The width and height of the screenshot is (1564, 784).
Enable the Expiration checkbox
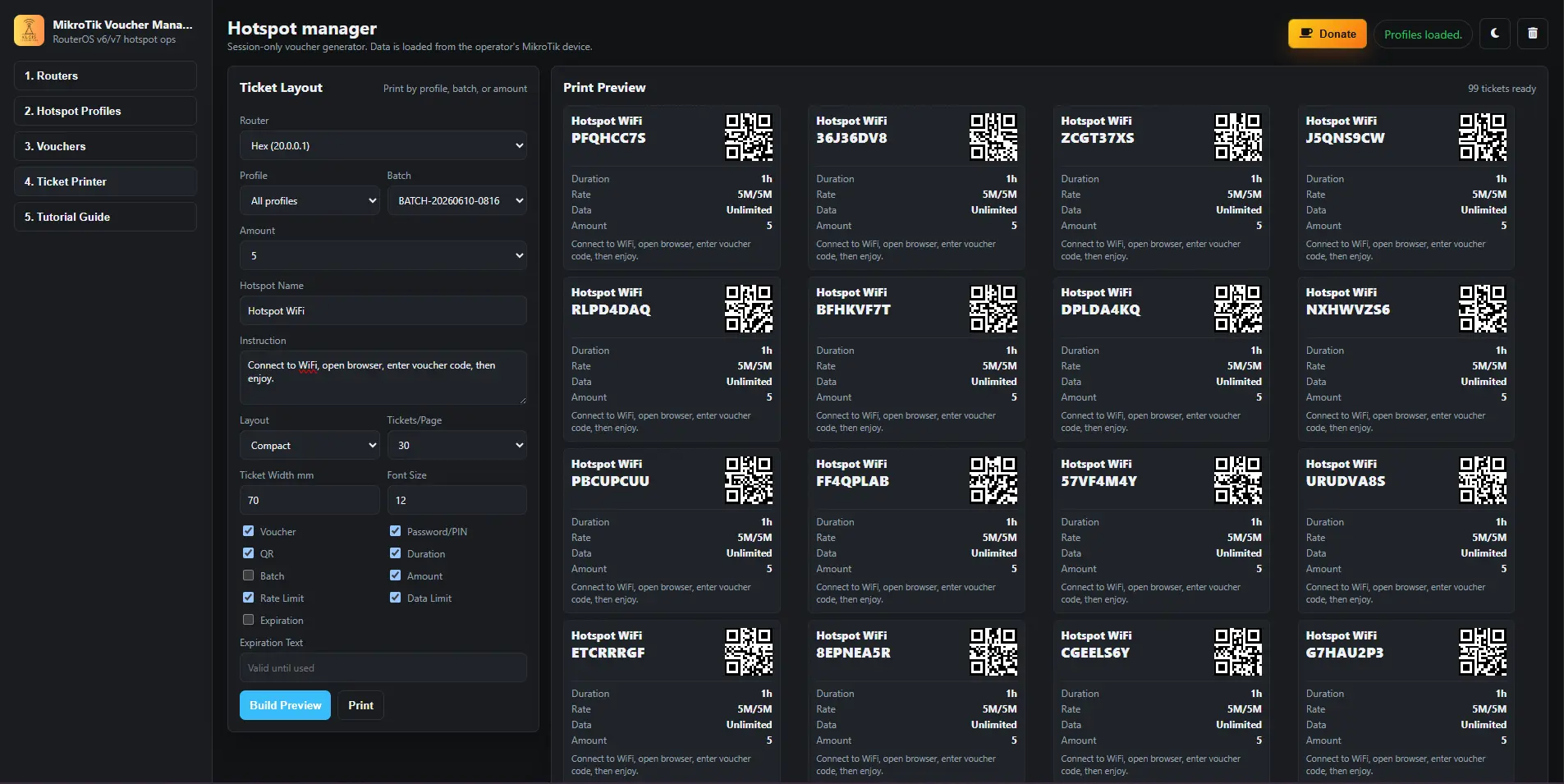point(248,620)
